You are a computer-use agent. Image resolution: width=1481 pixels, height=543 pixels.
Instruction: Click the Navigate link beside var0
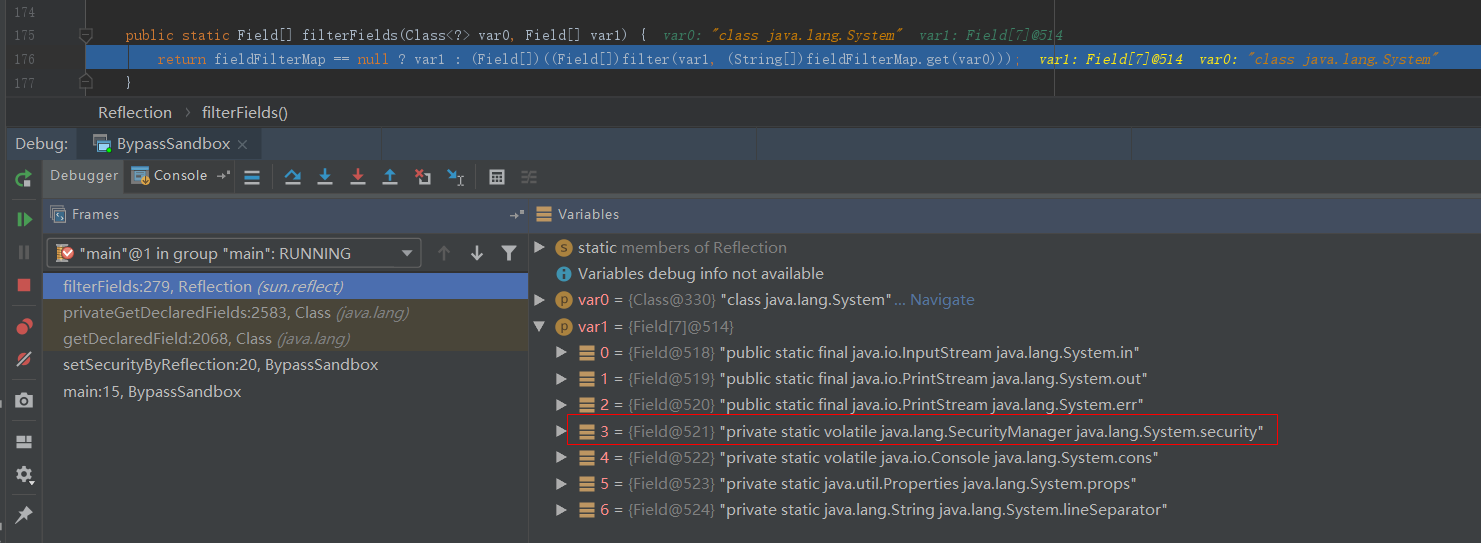941,300
